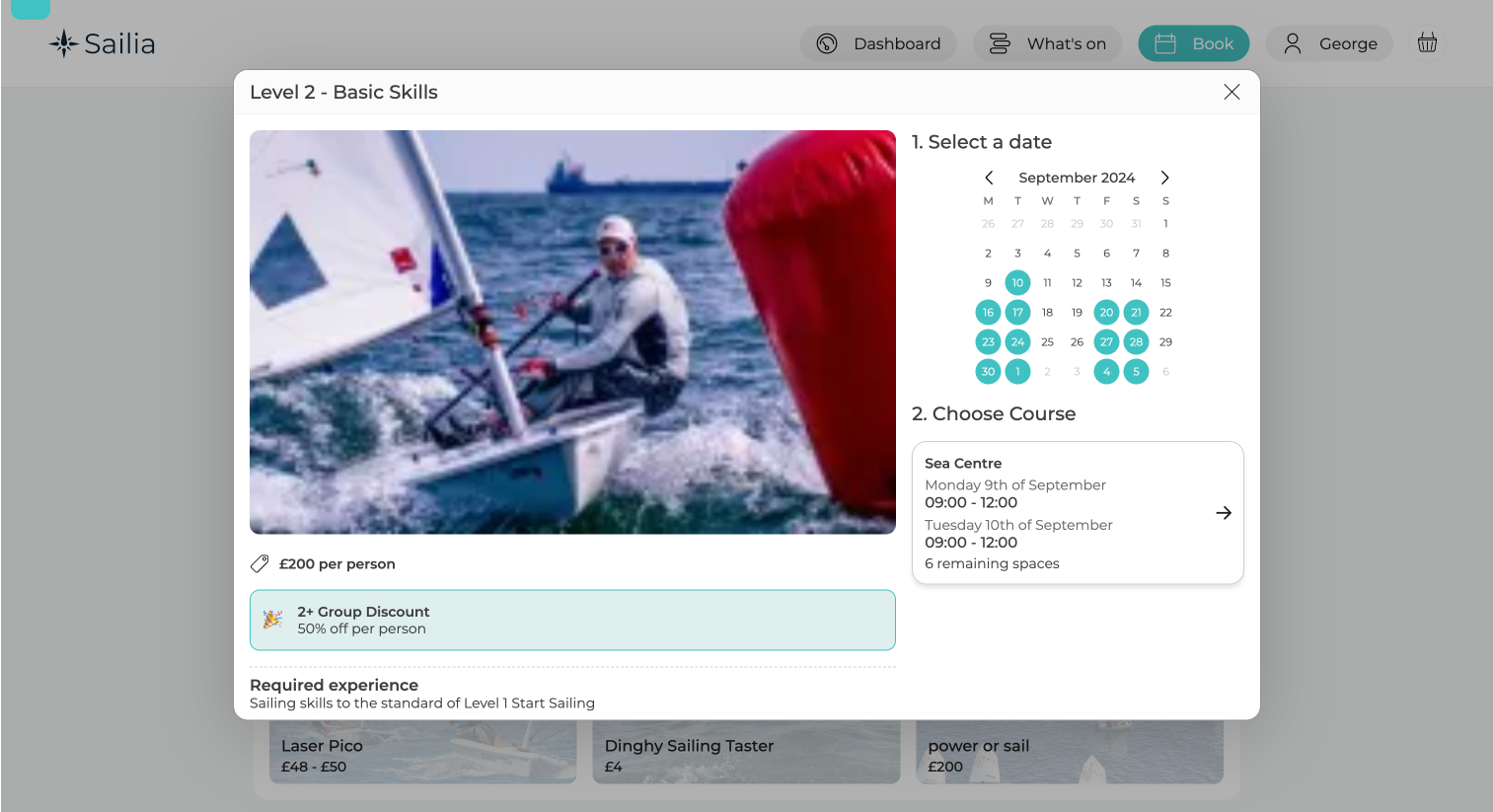The height and width of the screenshot is (812, 1493).
Task: Click the Sailia compass logo
Action: tap(63, 42)
